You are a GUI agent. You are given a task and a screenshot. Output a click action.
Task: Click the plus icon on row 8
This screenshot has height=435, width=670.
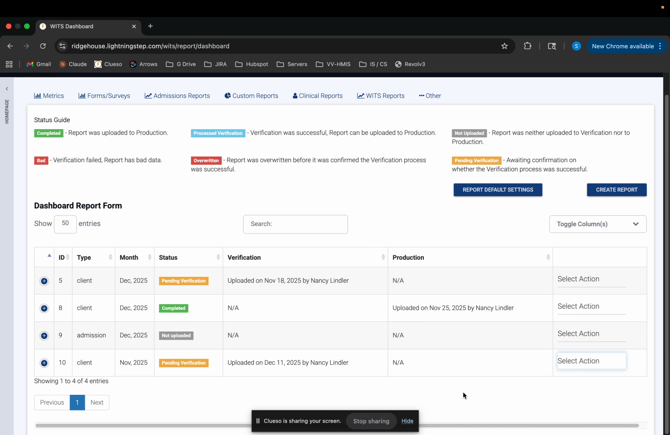click(44, 308)
